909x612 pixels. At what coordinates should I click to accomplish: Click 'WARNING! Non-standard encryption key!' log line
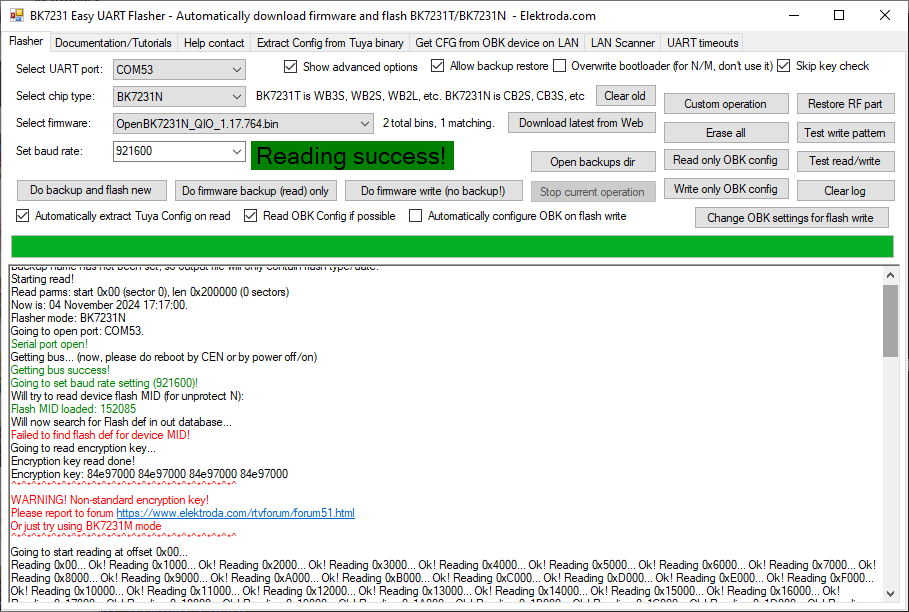click(110, 500)
